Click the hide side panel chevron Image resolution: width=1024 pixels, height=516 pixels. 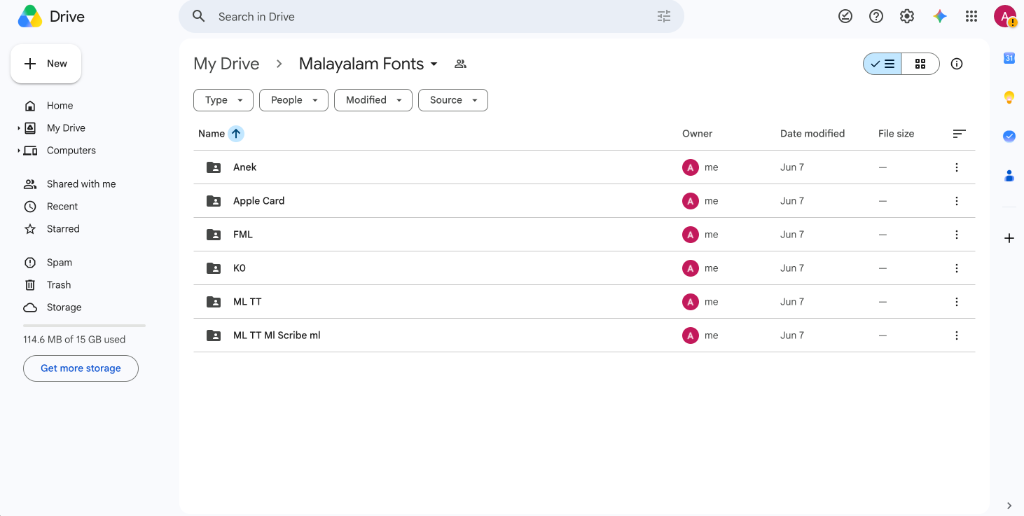pyautogui.click(x=1009, y=505)
